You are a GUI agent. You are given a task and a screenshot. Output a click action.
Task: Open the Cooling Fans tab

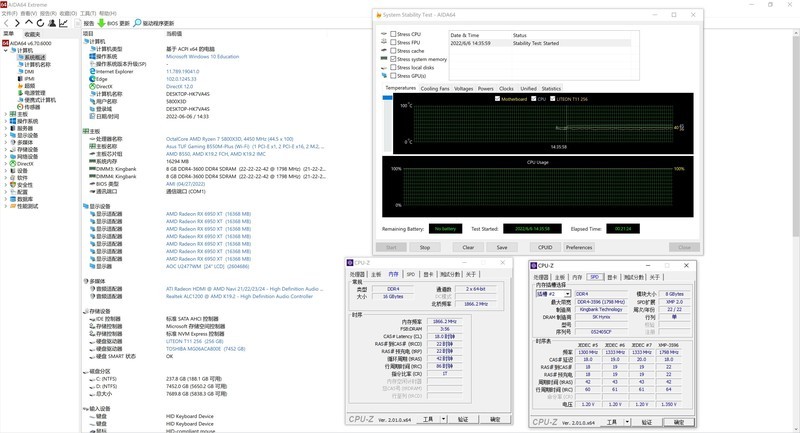(434, 88)
